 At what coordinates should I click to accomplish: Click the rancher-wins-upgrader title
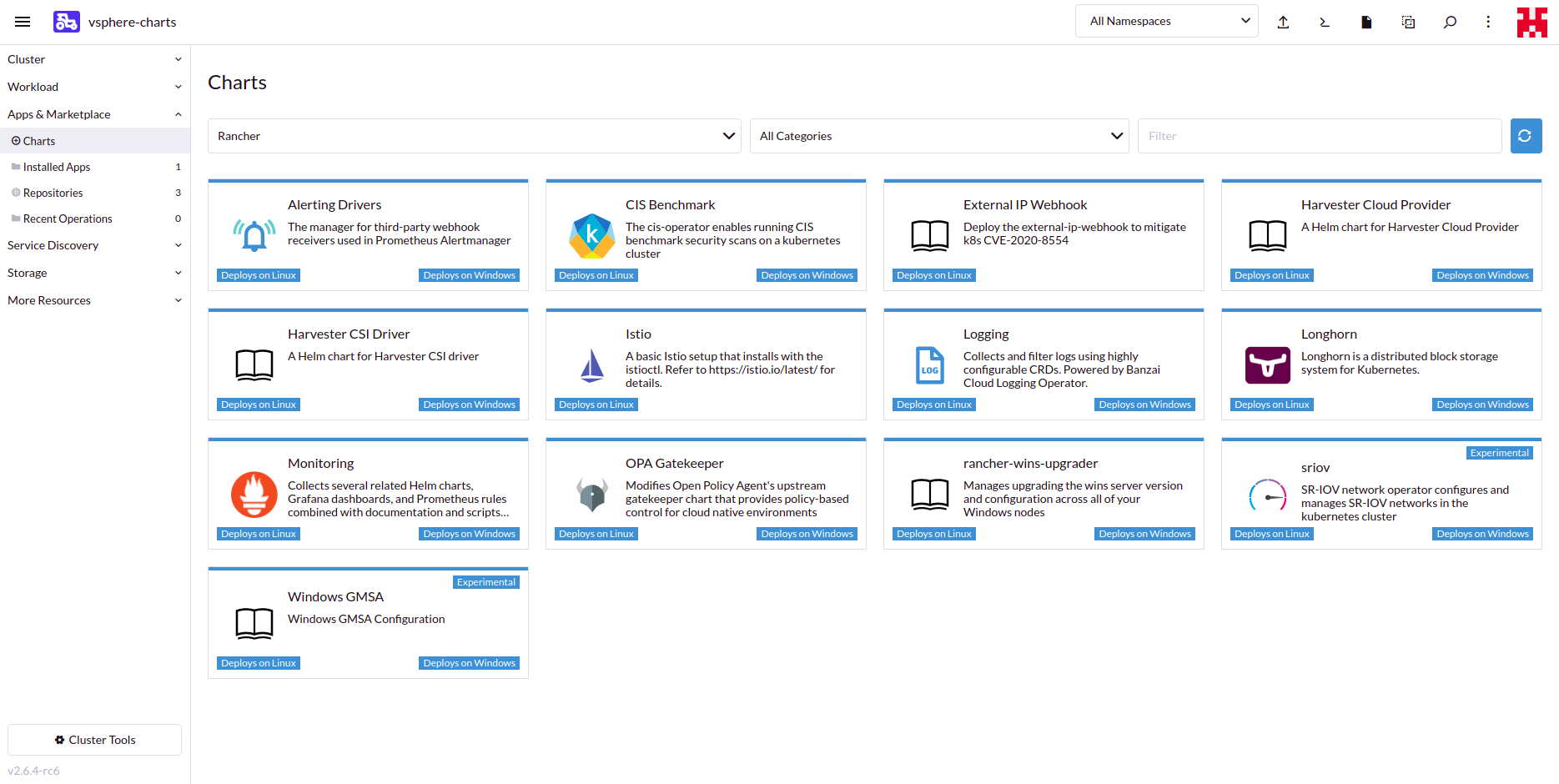coord(1030,464)
